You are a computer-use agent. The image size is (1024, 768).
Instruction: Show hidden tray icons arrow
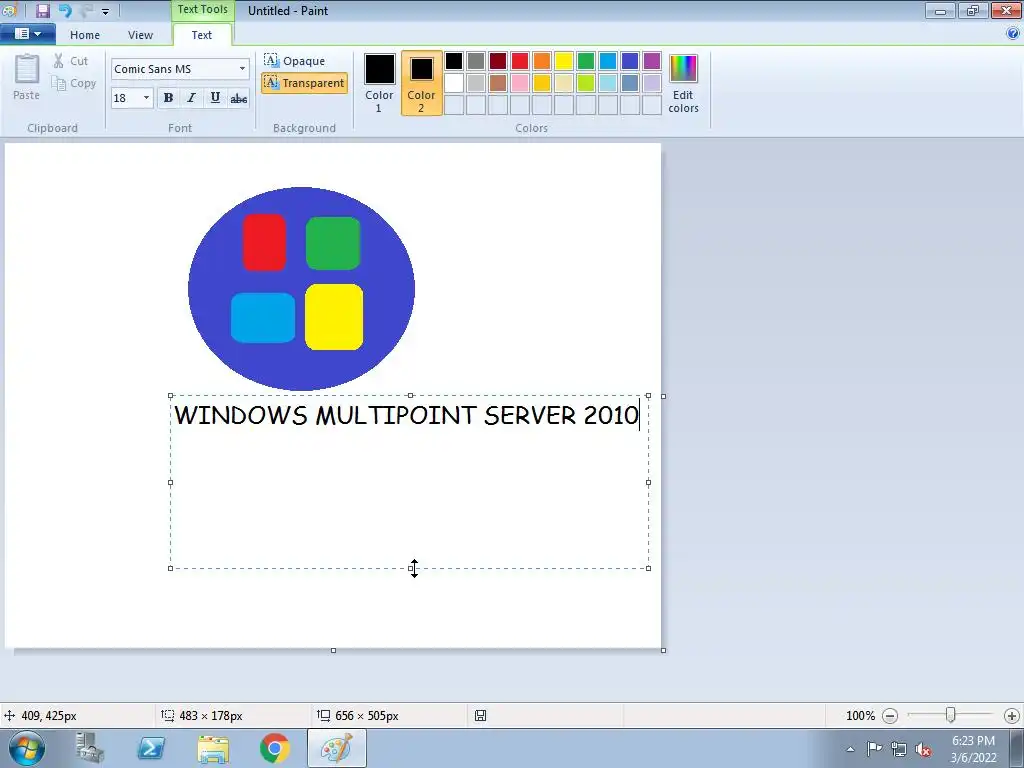850,749
